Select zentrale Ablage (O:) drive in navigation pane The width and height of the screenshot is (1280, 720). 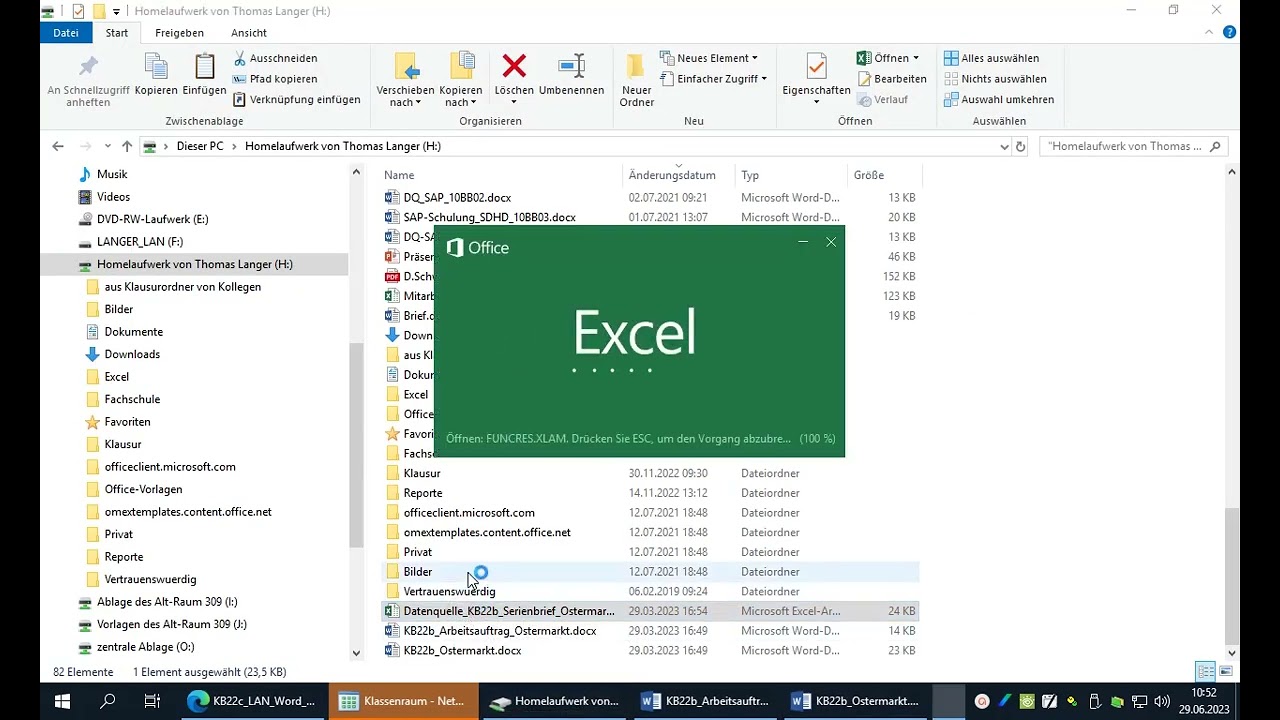[146, 647]
